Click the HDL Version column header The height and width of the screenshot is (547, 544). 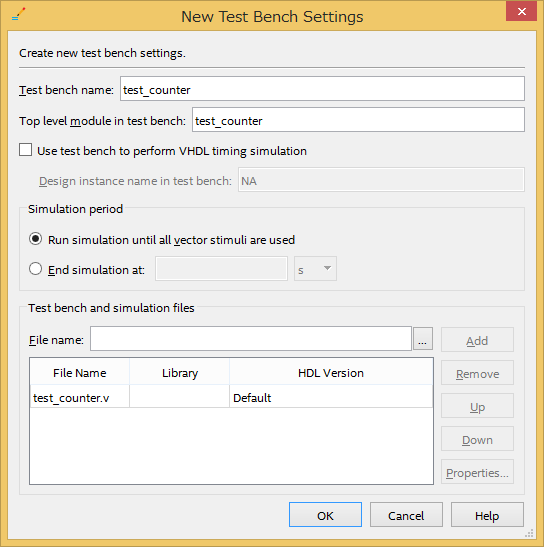[331, 372]
